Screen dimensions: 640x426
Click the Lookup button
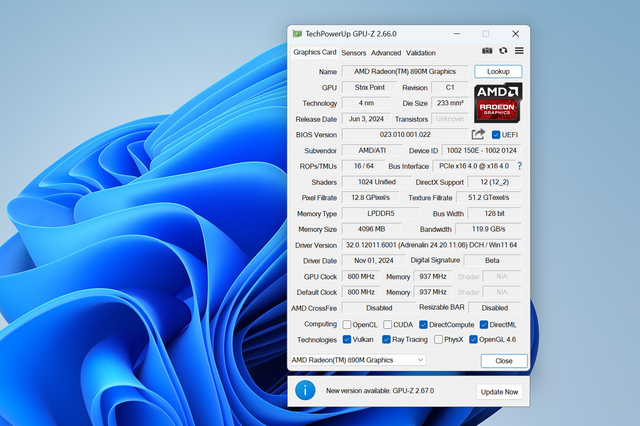[498, 71]
